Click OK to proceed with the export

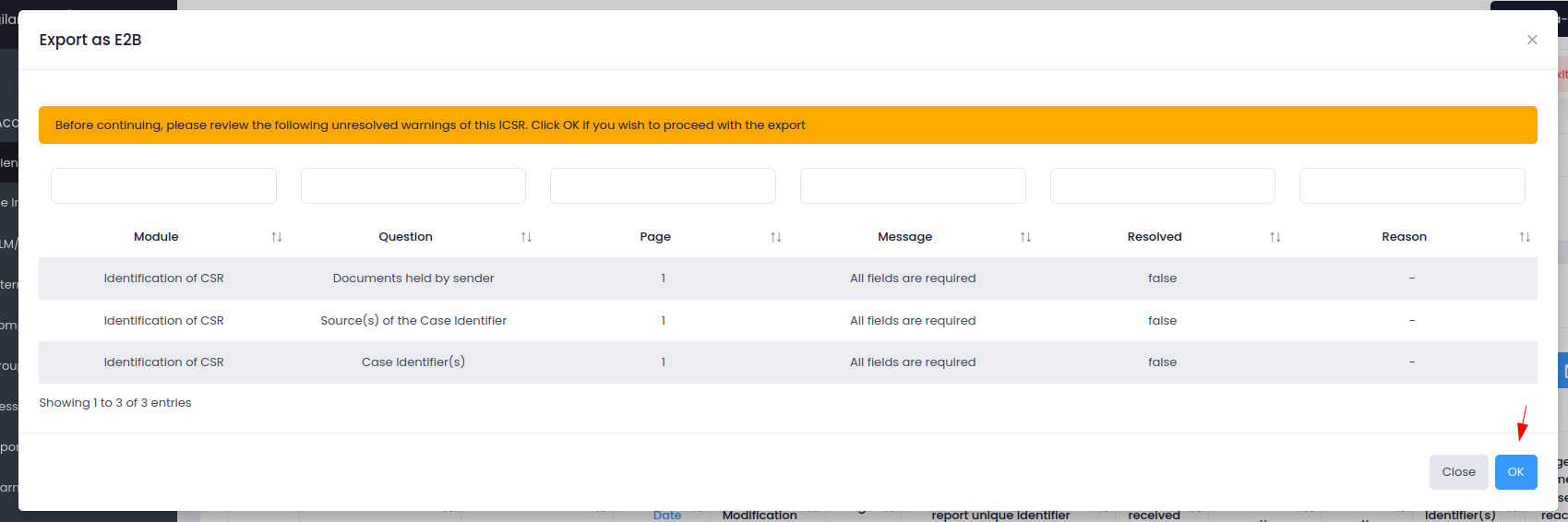click(x=1515, y=472)
